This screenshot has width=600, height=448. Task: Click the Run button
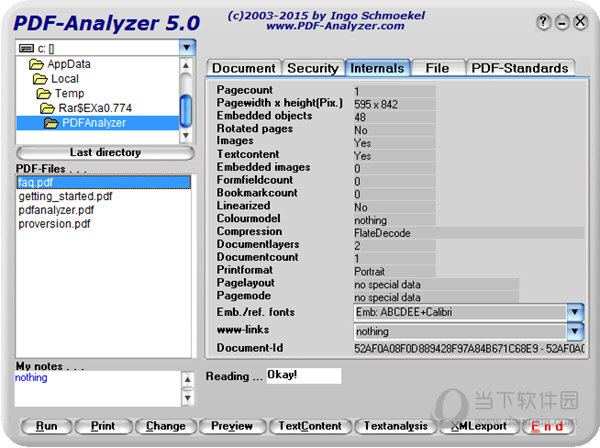46,426
